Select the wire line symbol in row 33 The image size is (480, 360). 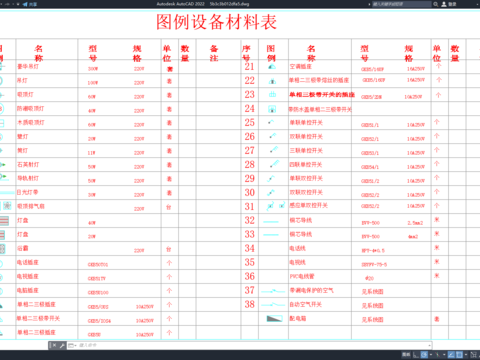coord(271,235)
